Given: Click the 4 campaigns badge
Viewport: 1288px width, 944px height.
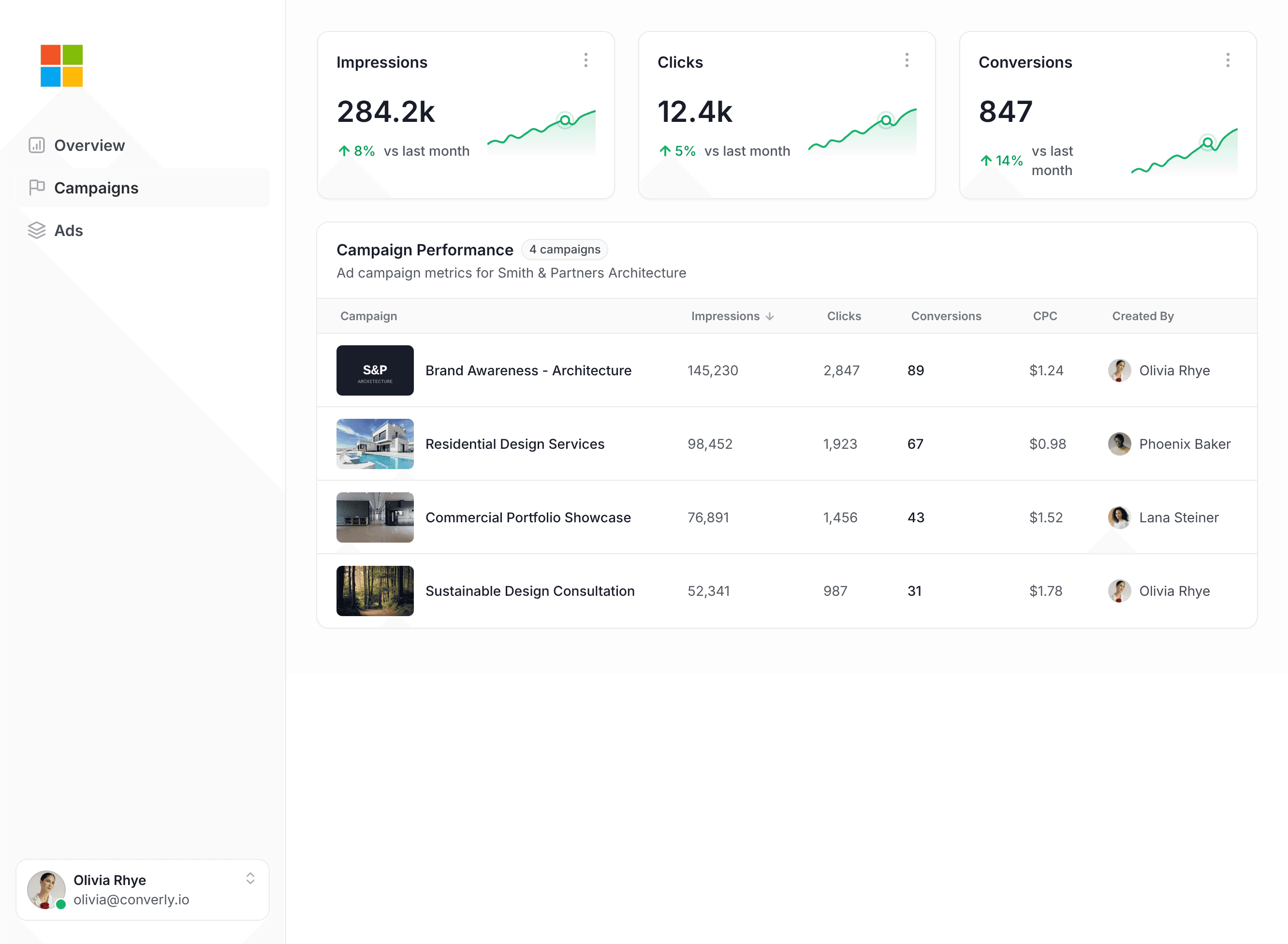Looking at the screenshot, I should point(564,250).
